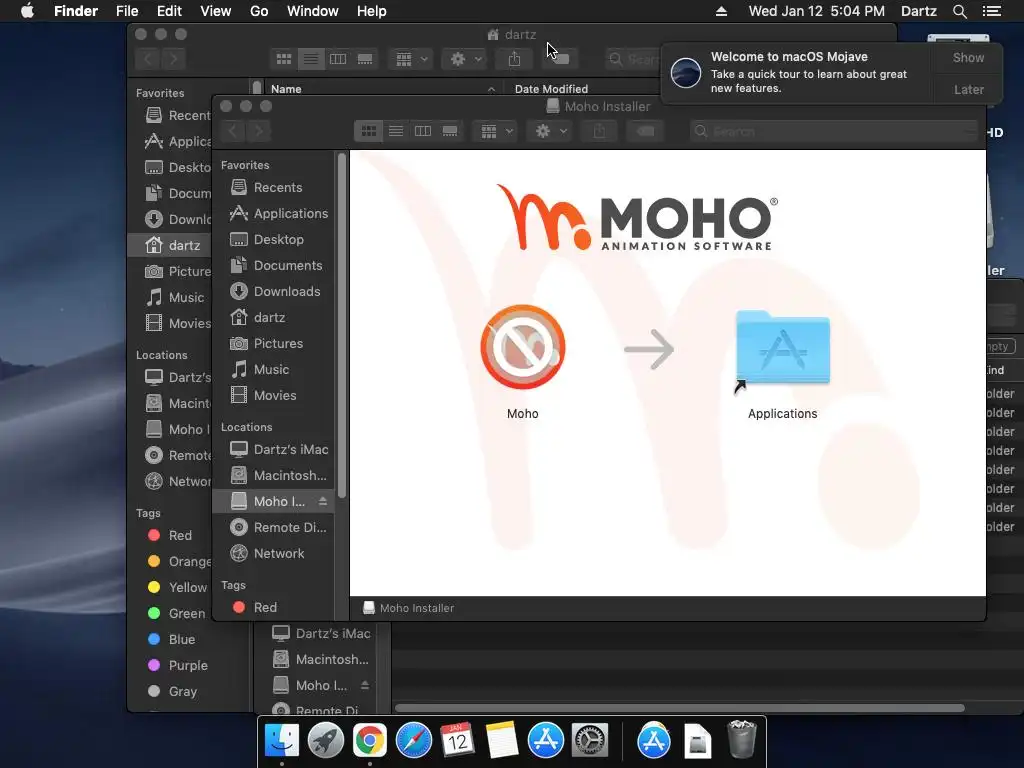The image size is (1024, 768).
Task: Click the Moho app icon in installer
Action: [522, 347]
